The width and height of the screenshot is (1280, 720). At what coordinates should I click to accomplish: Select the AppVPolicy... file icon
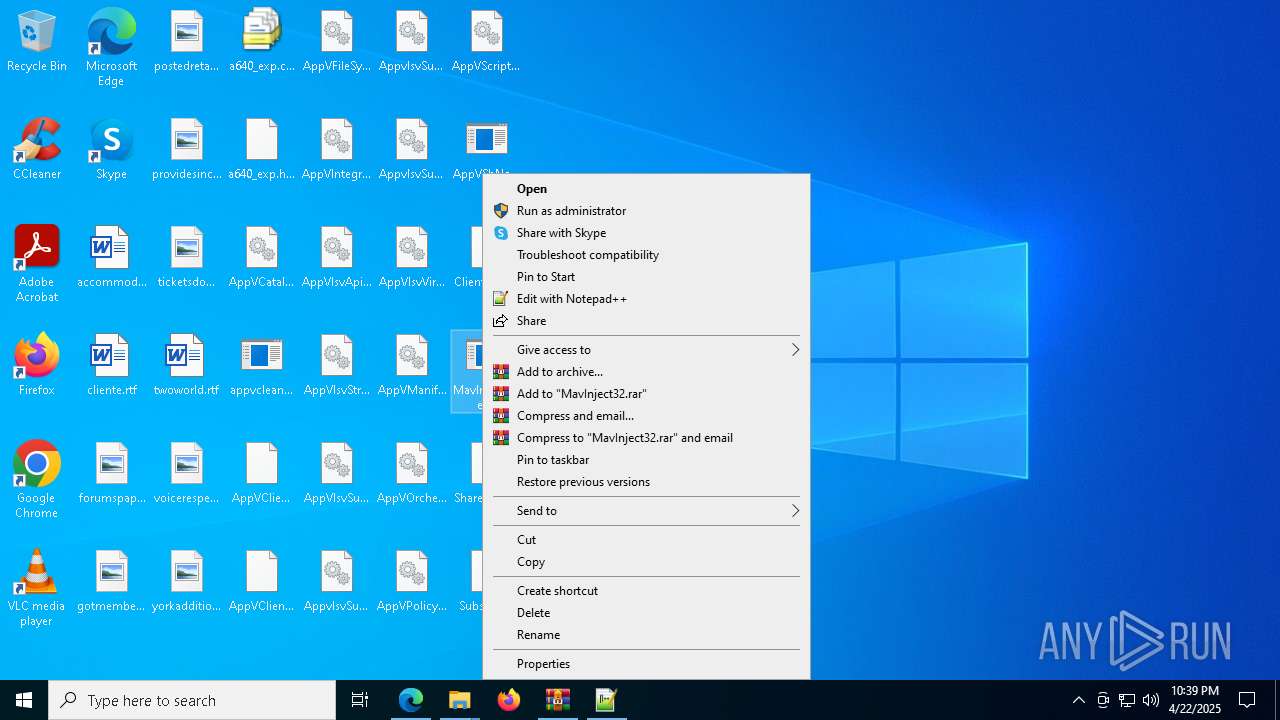[412, 581]
